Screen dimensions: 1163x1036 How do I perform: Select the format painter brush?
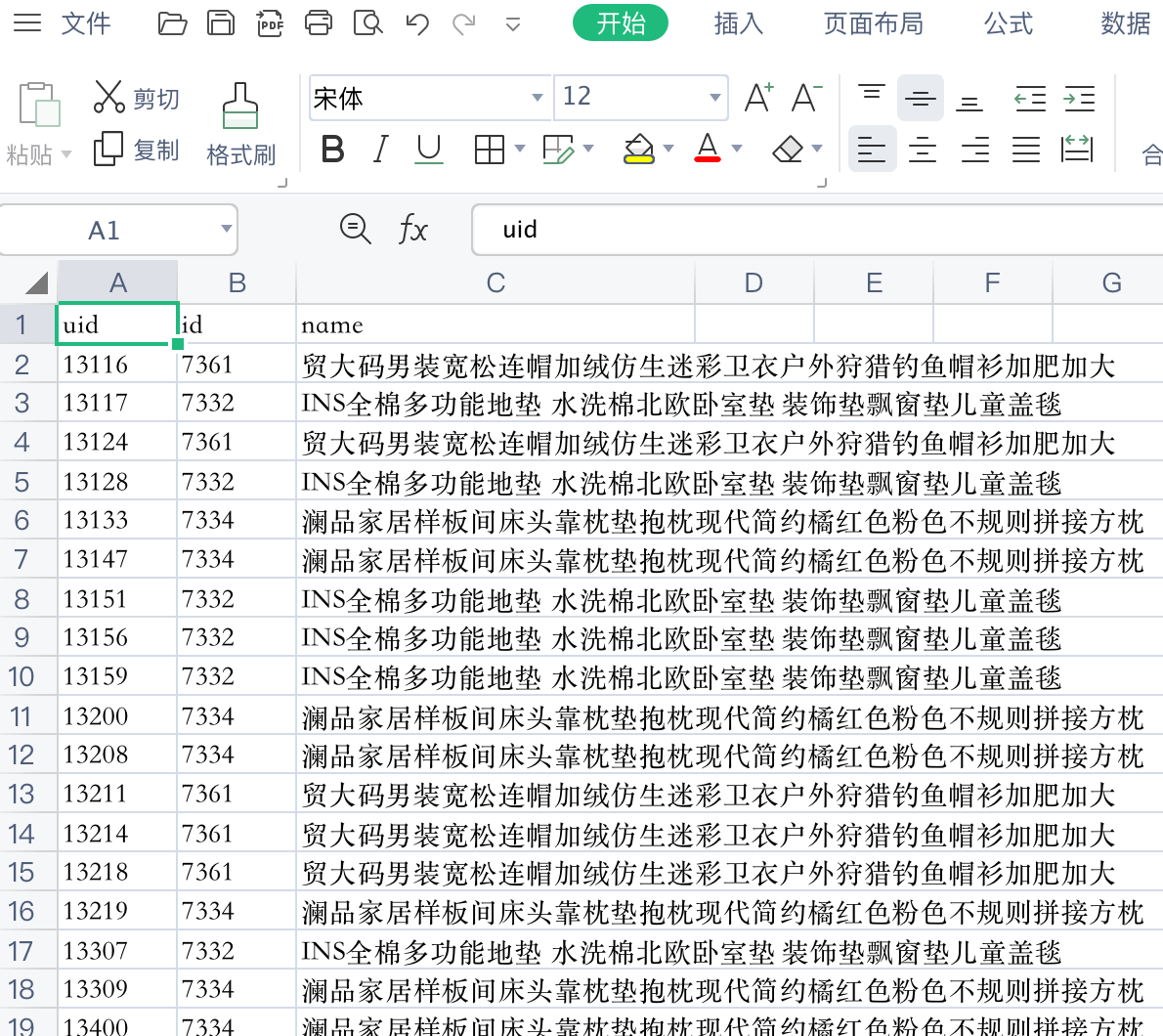240,107
